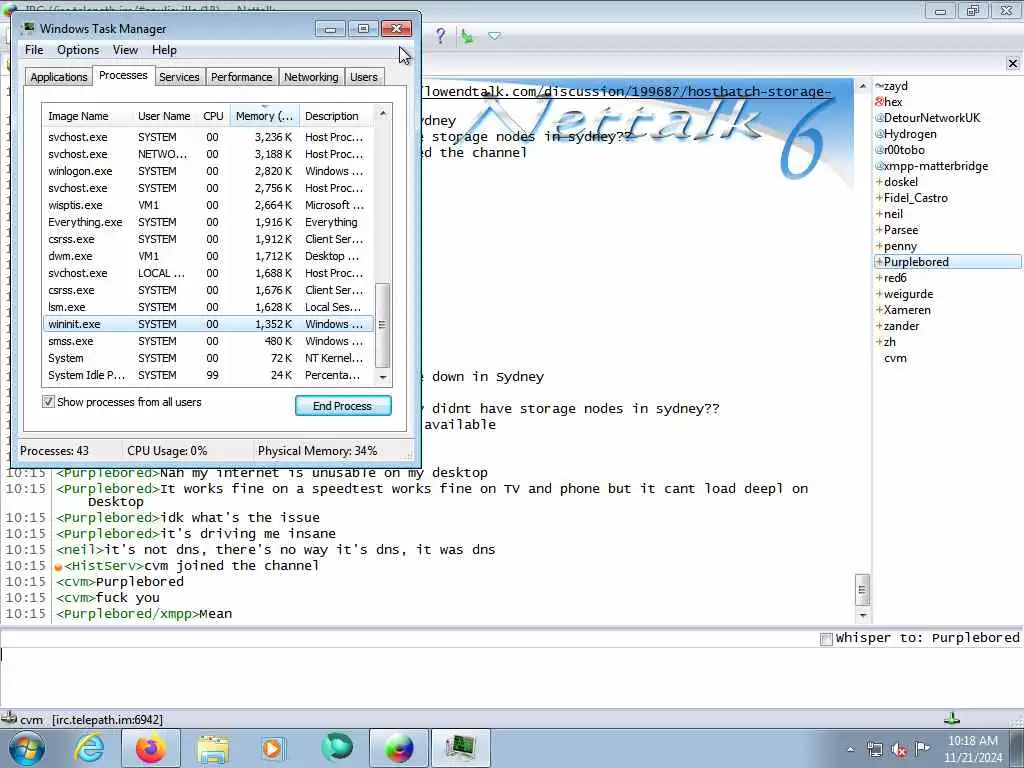Open Windows Explorer folder icon on taskbar
Image resolution: width=1024 pixels, height=768 pixels.
213,749
